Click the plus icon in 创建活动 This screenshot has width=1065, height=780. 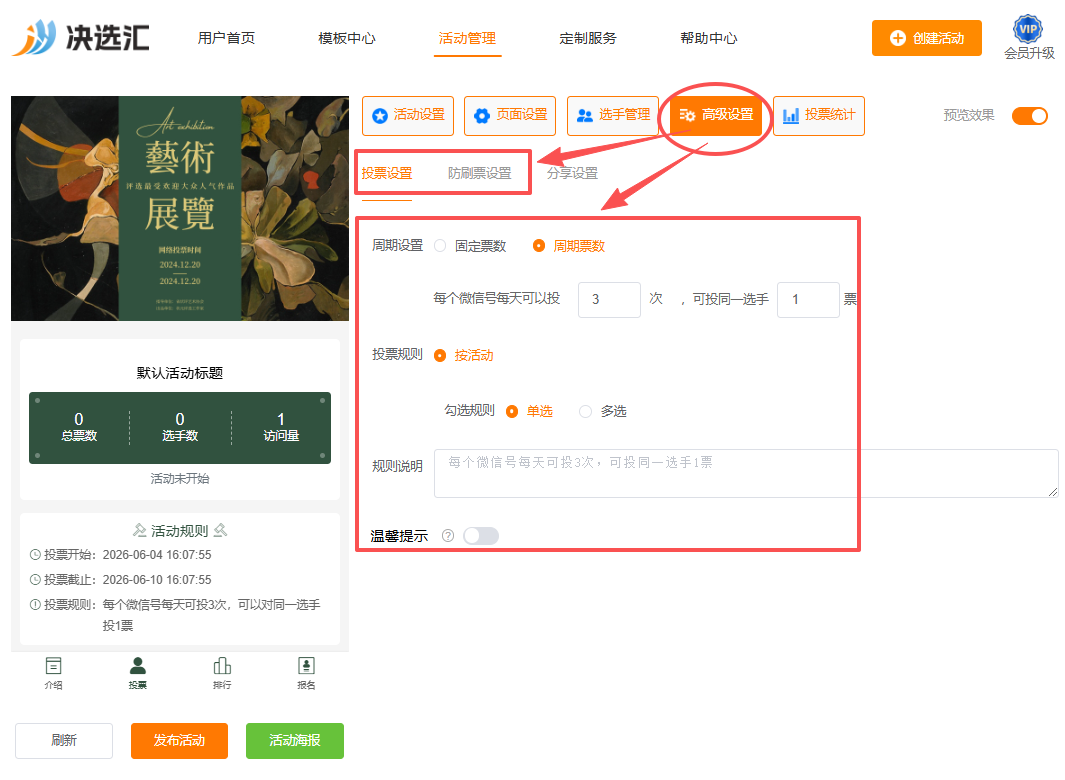click(x=897, y=38)
